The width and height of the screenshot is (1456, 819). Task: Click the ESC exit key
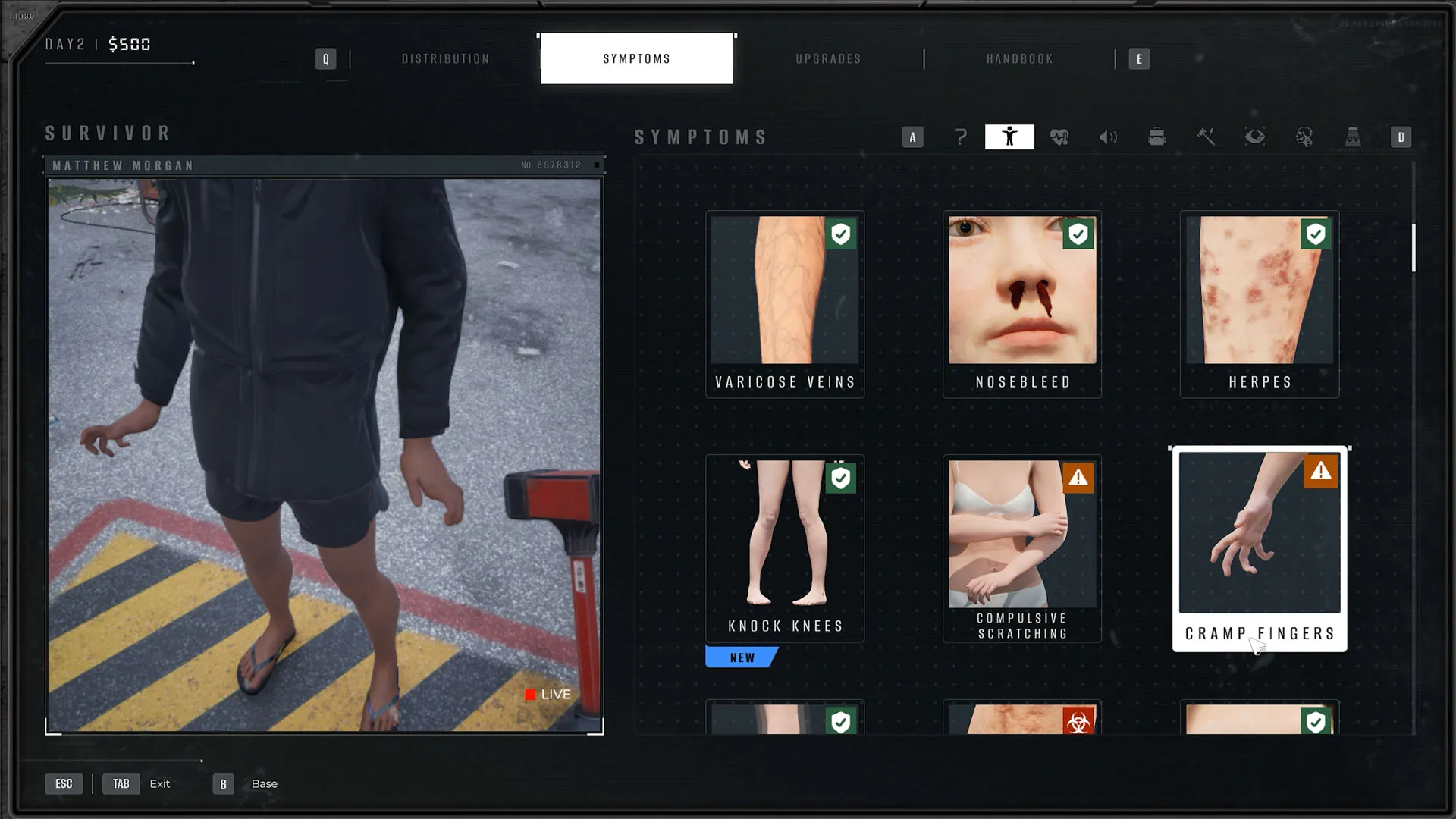click(x=64, y=783)
